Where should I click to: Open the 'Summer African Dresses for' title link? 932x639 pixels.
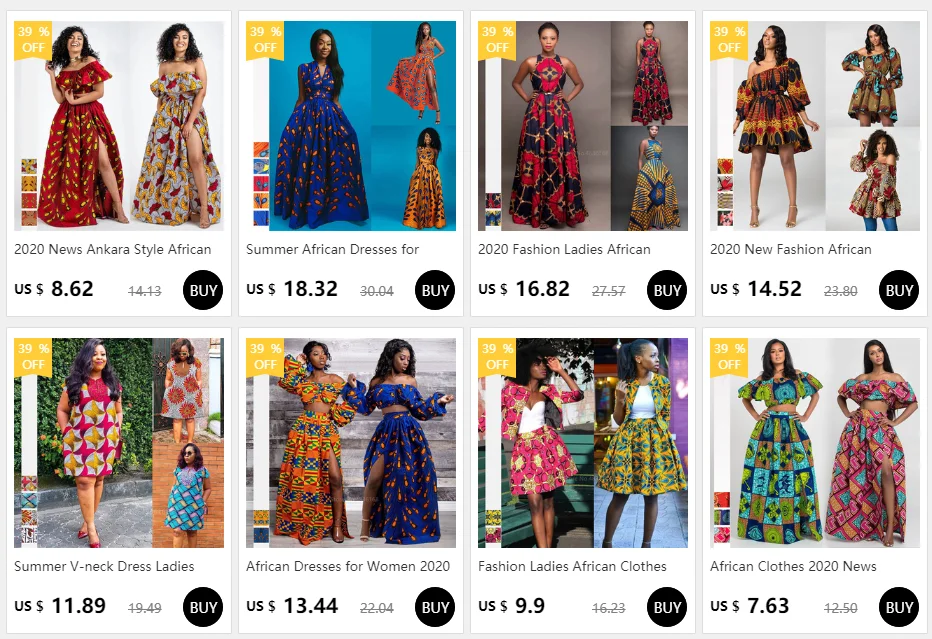[x=332, y=250]
